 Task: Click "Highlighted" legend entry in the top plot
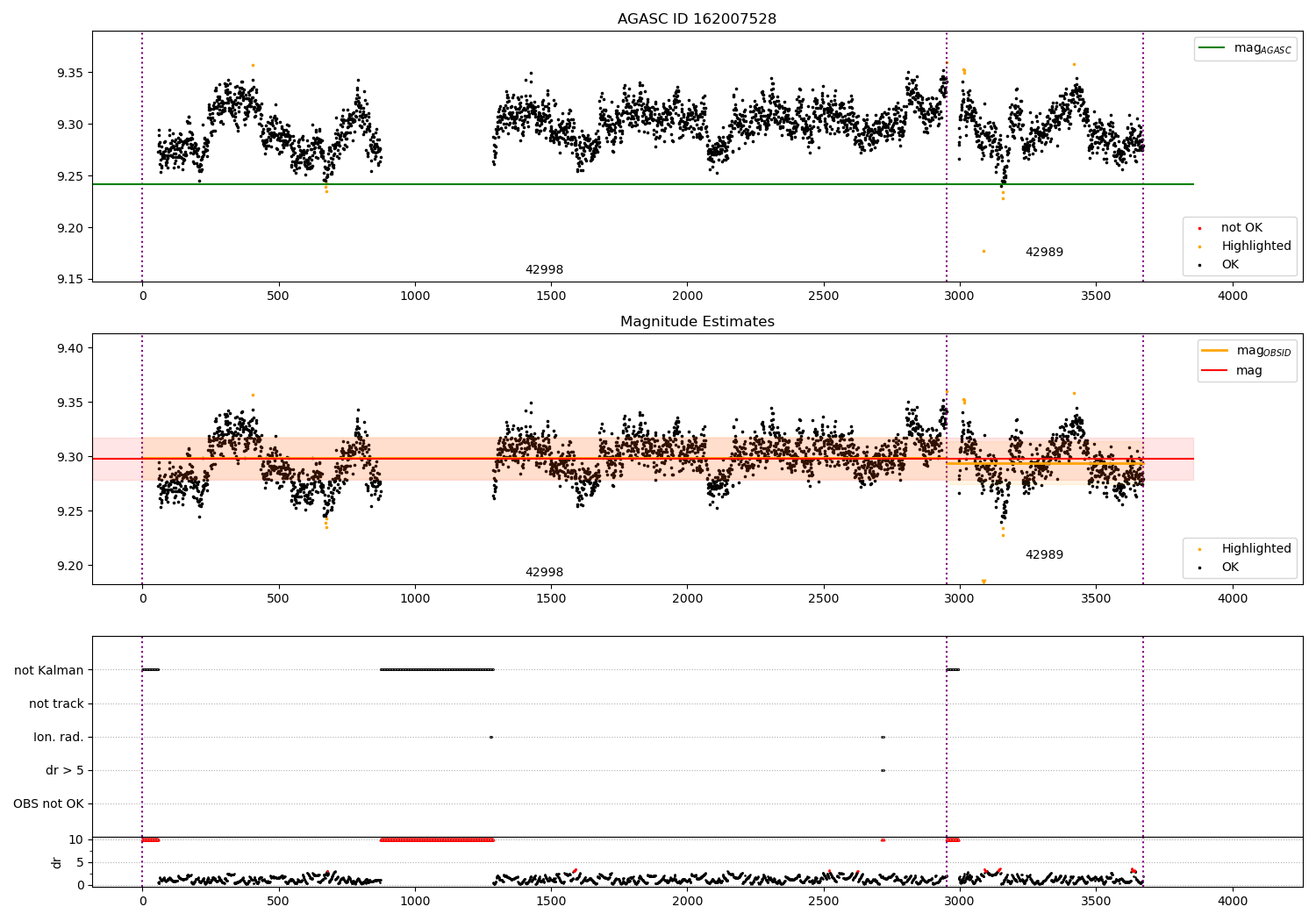1256,246
